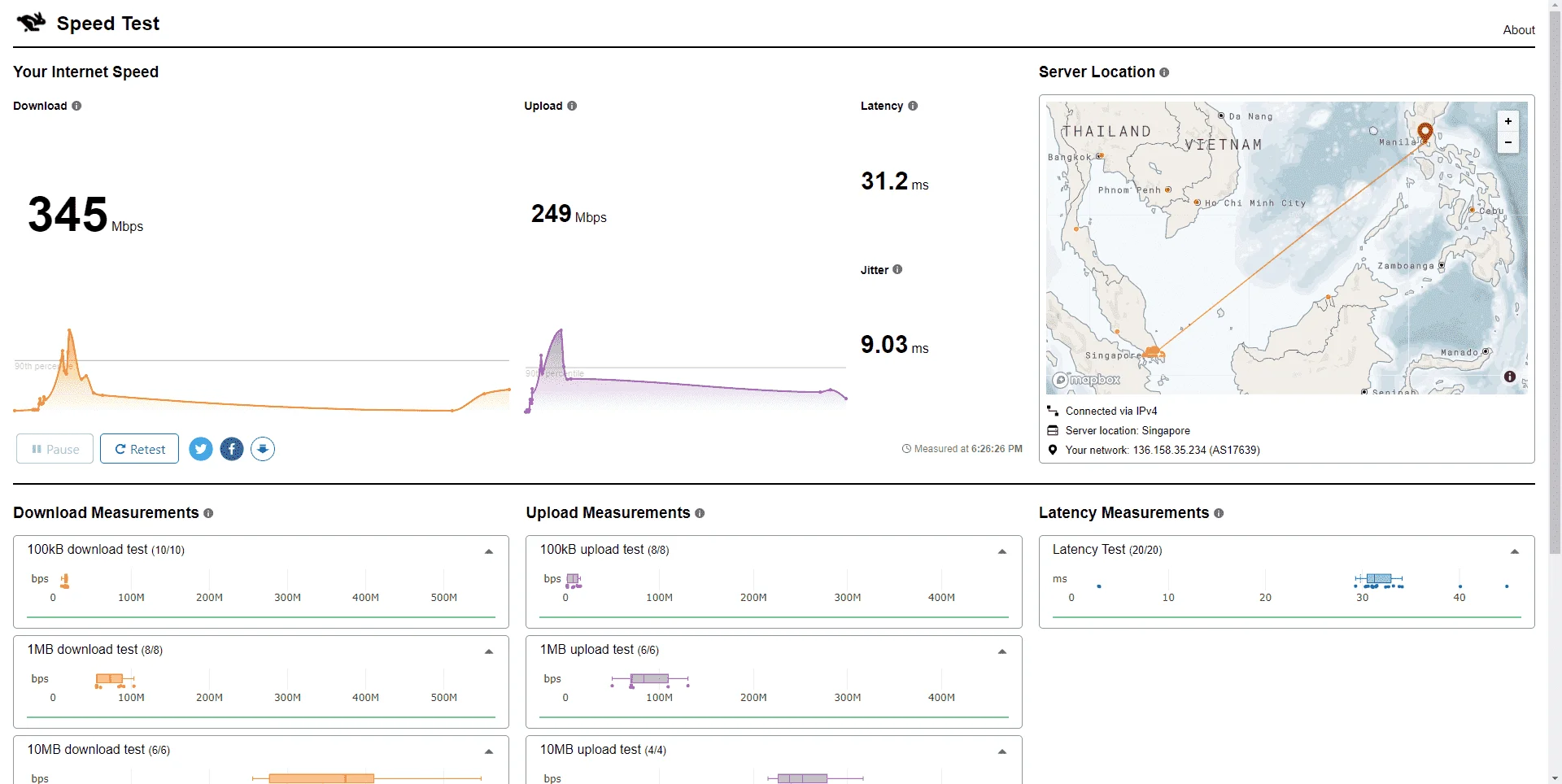Open the About page link
Image resolution: width=1562 pixels, height=784 pixels.
click(x=1519, y=30)
